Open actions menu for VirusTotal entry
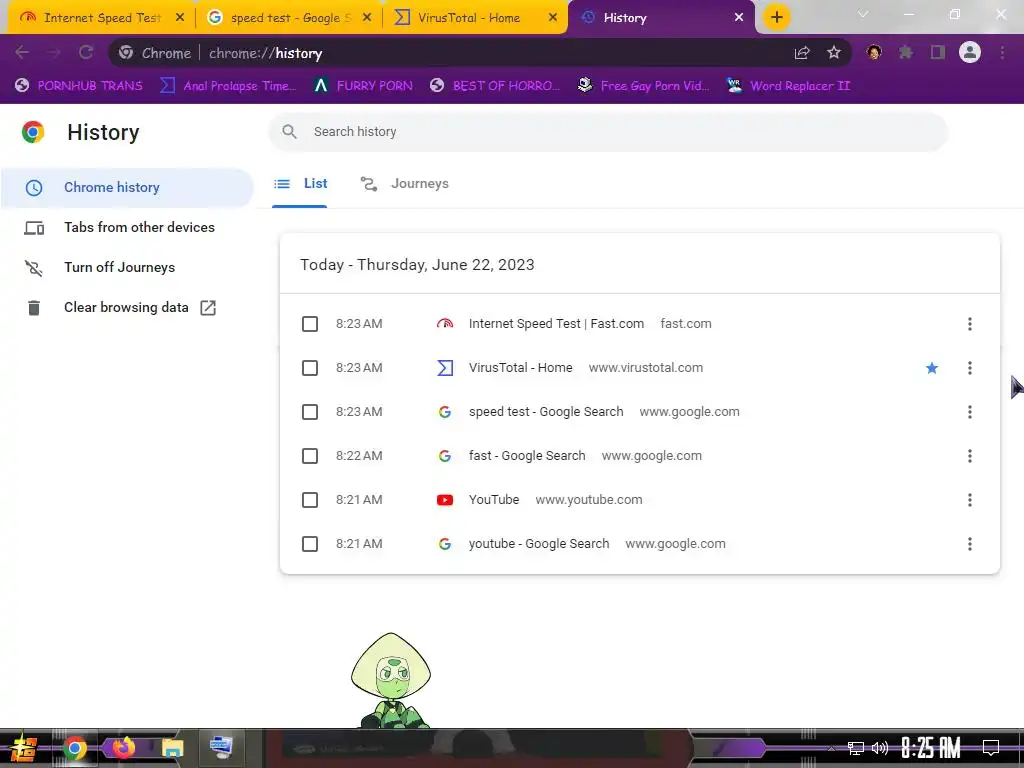1024x768 pixels. [x=970, y=368]
